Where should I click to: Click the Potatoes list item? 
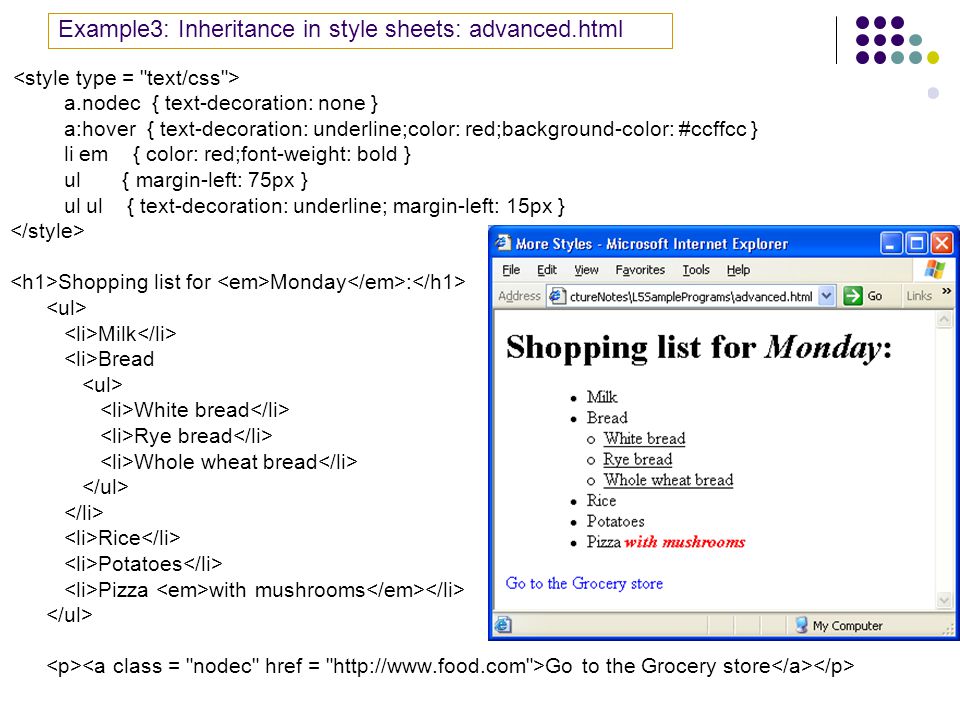pos(615,522)
